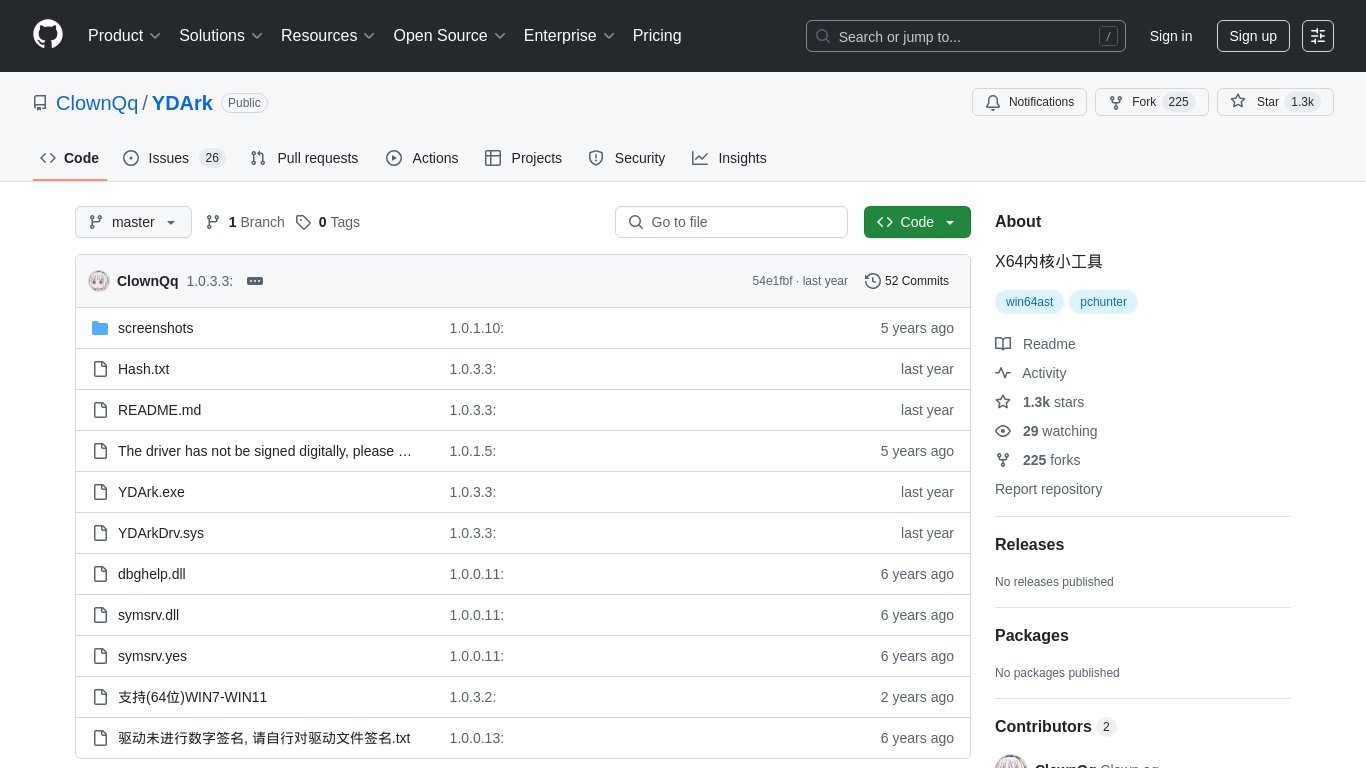Image resolution: width=1366 pixels, height=768 pixels.
Task: Select the pchunter topic tag
Action: [1103, 302]
